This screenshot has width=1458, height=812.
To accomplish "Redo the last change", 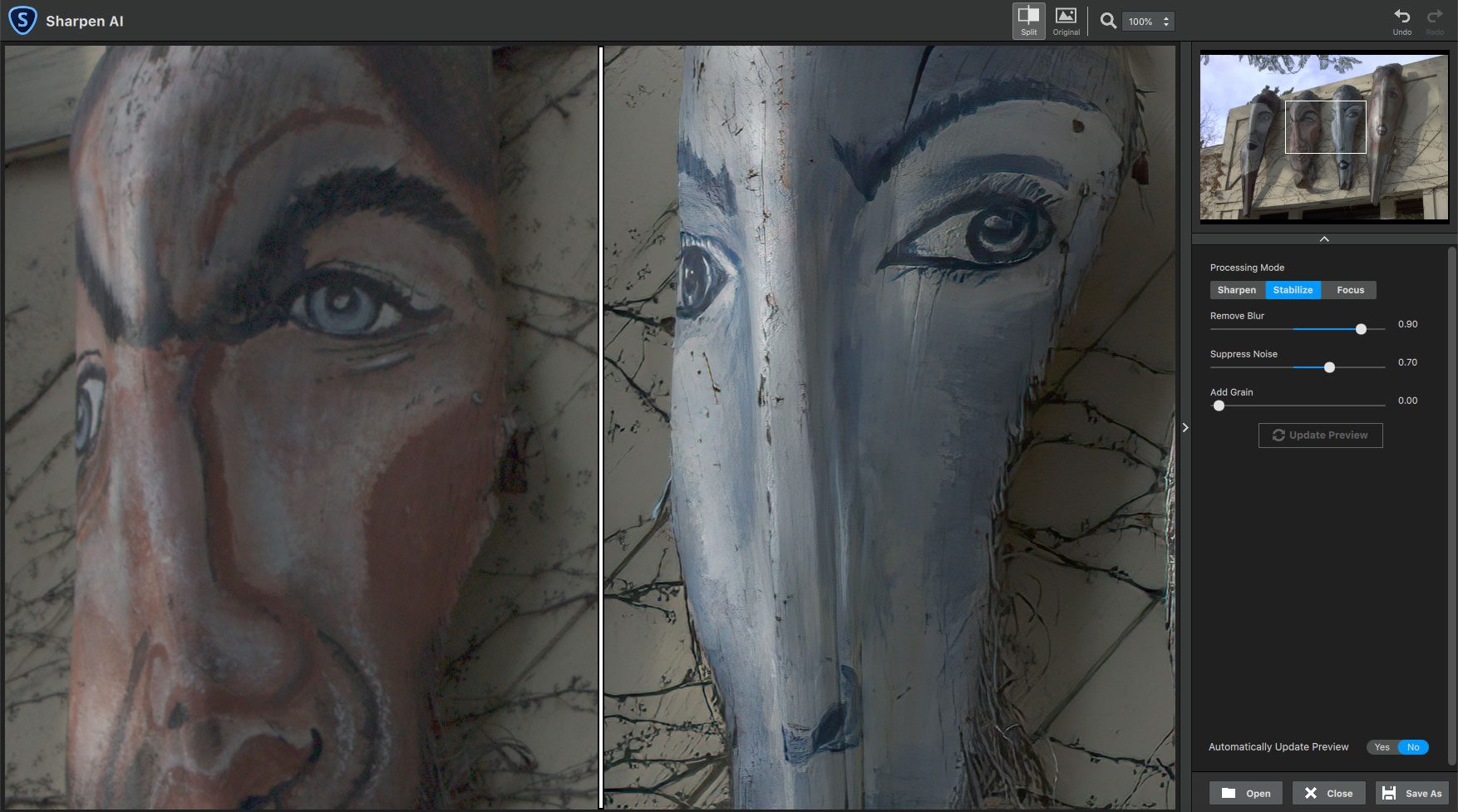I will 1435,21.
